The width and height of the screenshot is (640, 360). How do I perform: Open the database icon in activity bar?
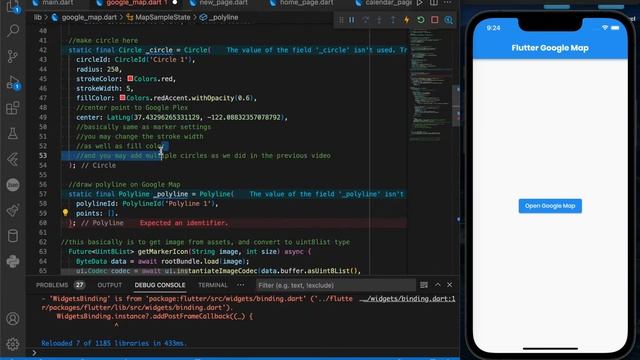coord(13,236)
